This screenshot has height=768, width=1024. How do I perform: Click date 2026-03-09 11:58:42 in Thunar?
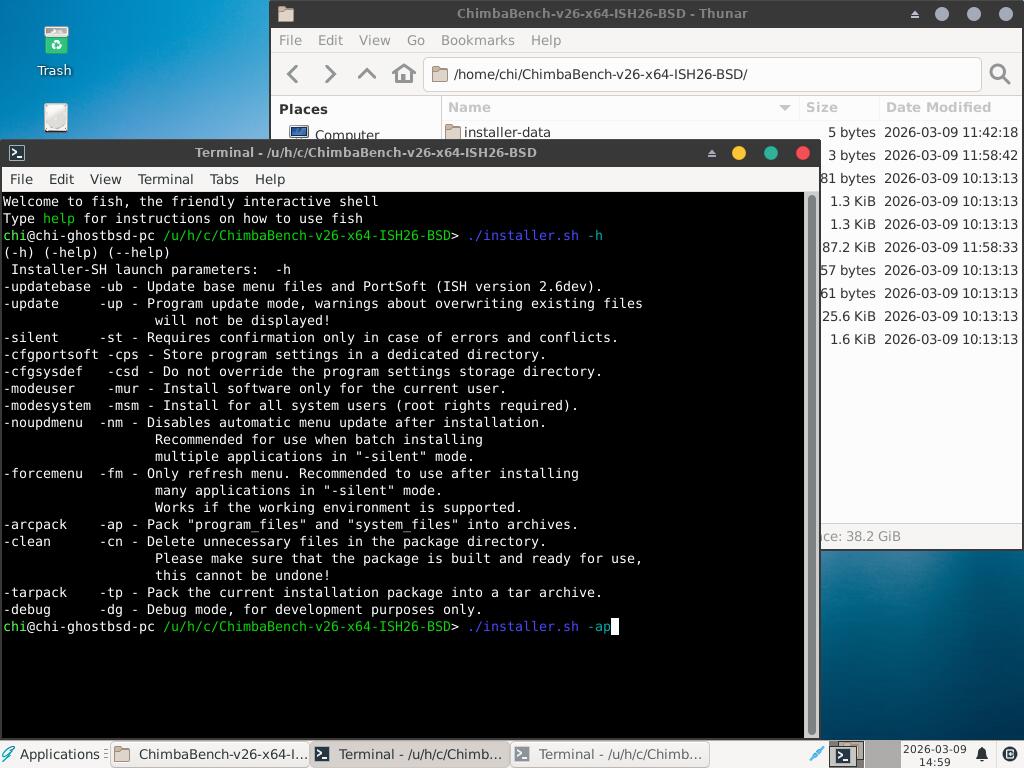tap(950, 155)
